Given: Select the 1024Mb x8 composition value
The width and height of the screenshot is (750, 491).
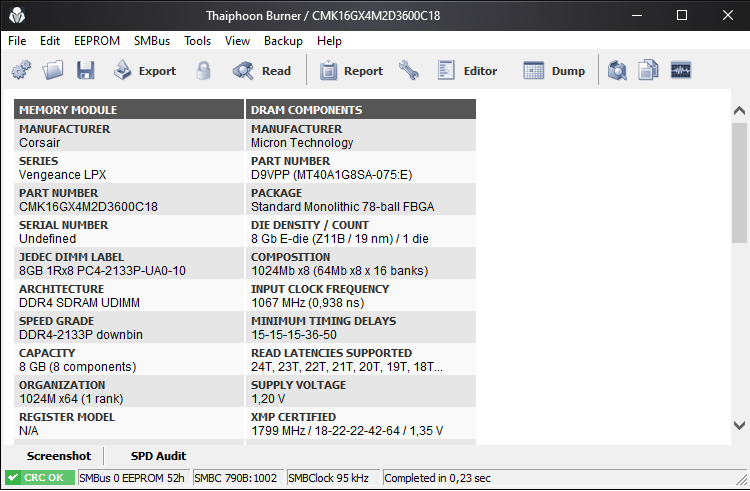Looking at the screenshot, I should pyautogui.click(x=340, y=271).
